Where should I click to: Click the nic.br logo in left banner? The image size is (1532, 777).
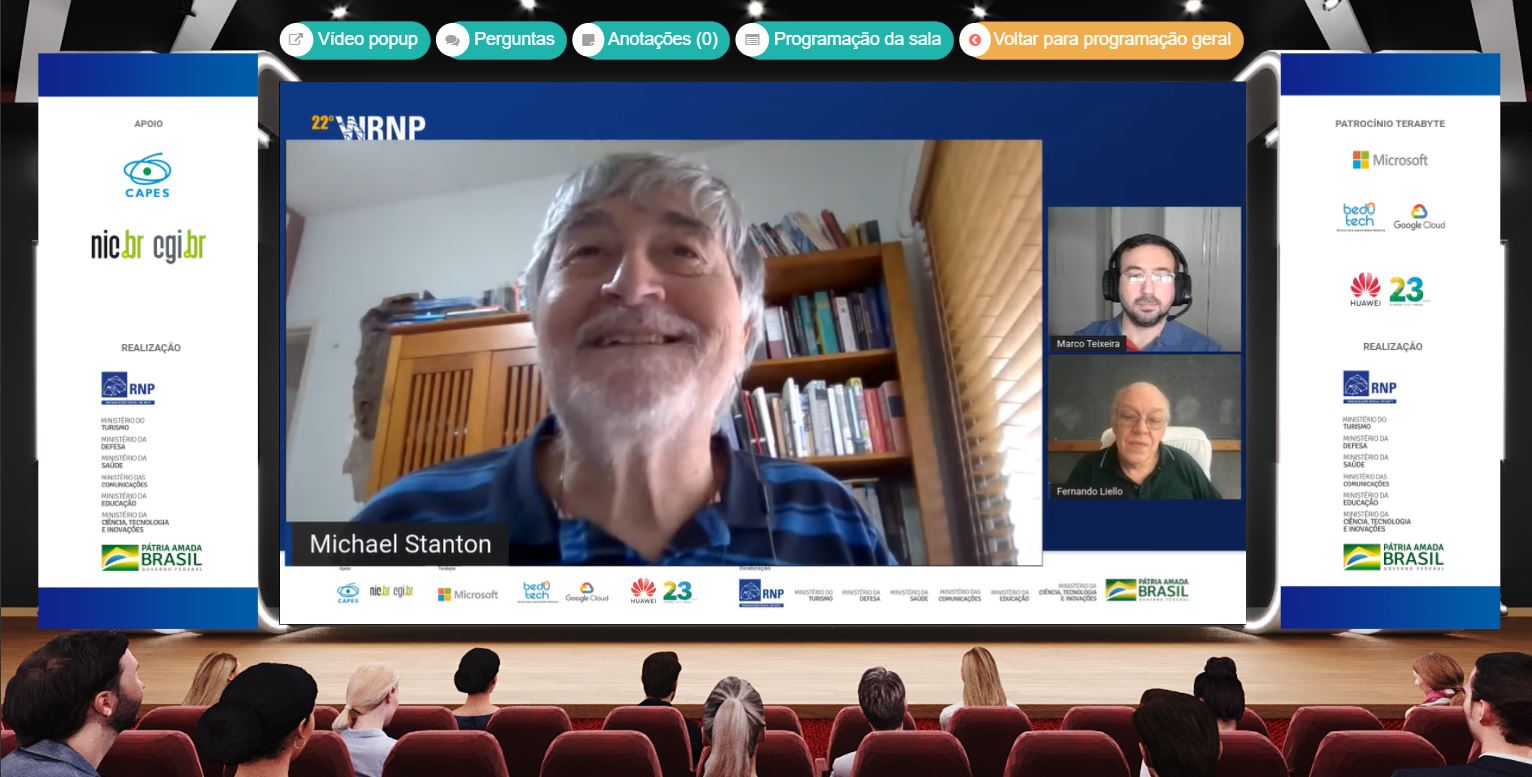[117, 247]
